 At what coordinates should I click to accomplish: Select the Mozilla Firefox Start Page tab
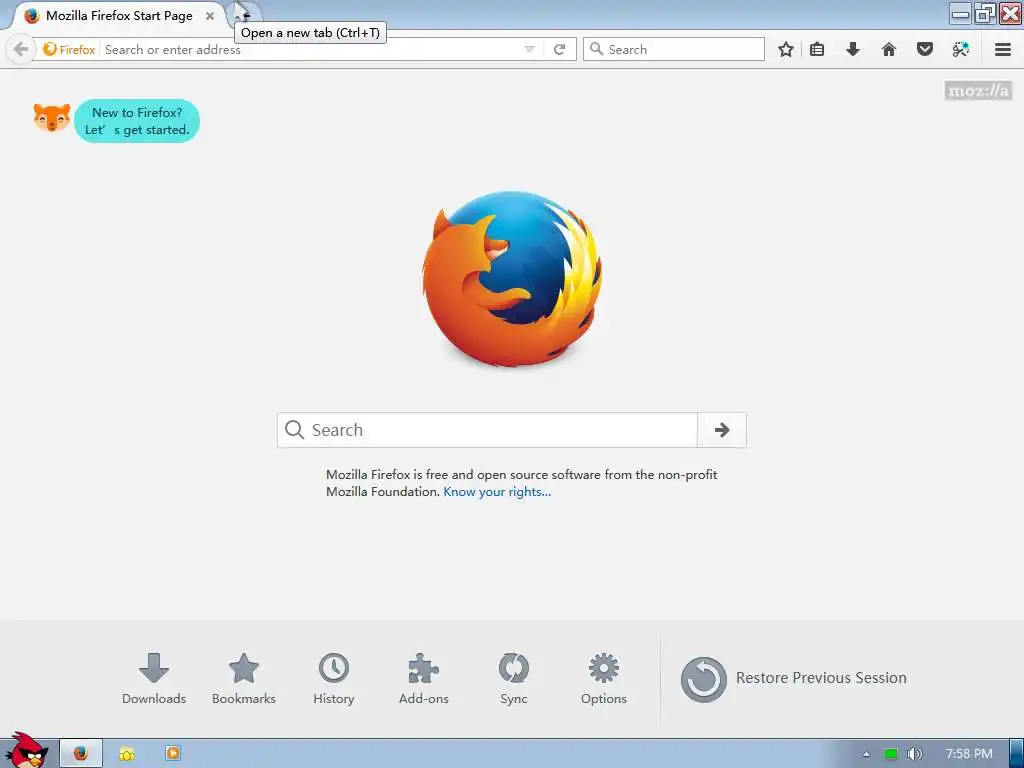pos(118,16)
